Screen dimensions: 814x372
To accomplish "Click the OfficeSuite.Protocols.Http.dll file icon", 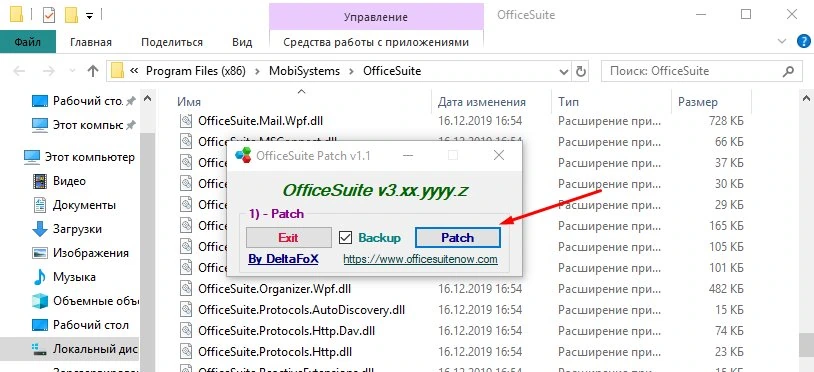I will click(186, 351).
